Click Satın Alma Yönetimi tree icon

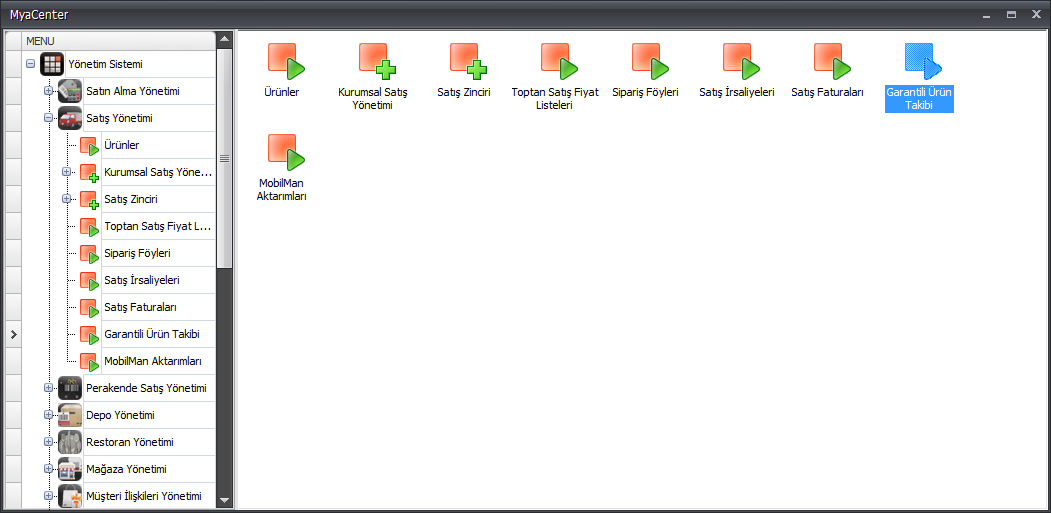pyautogui.click(x=70, y=91)
